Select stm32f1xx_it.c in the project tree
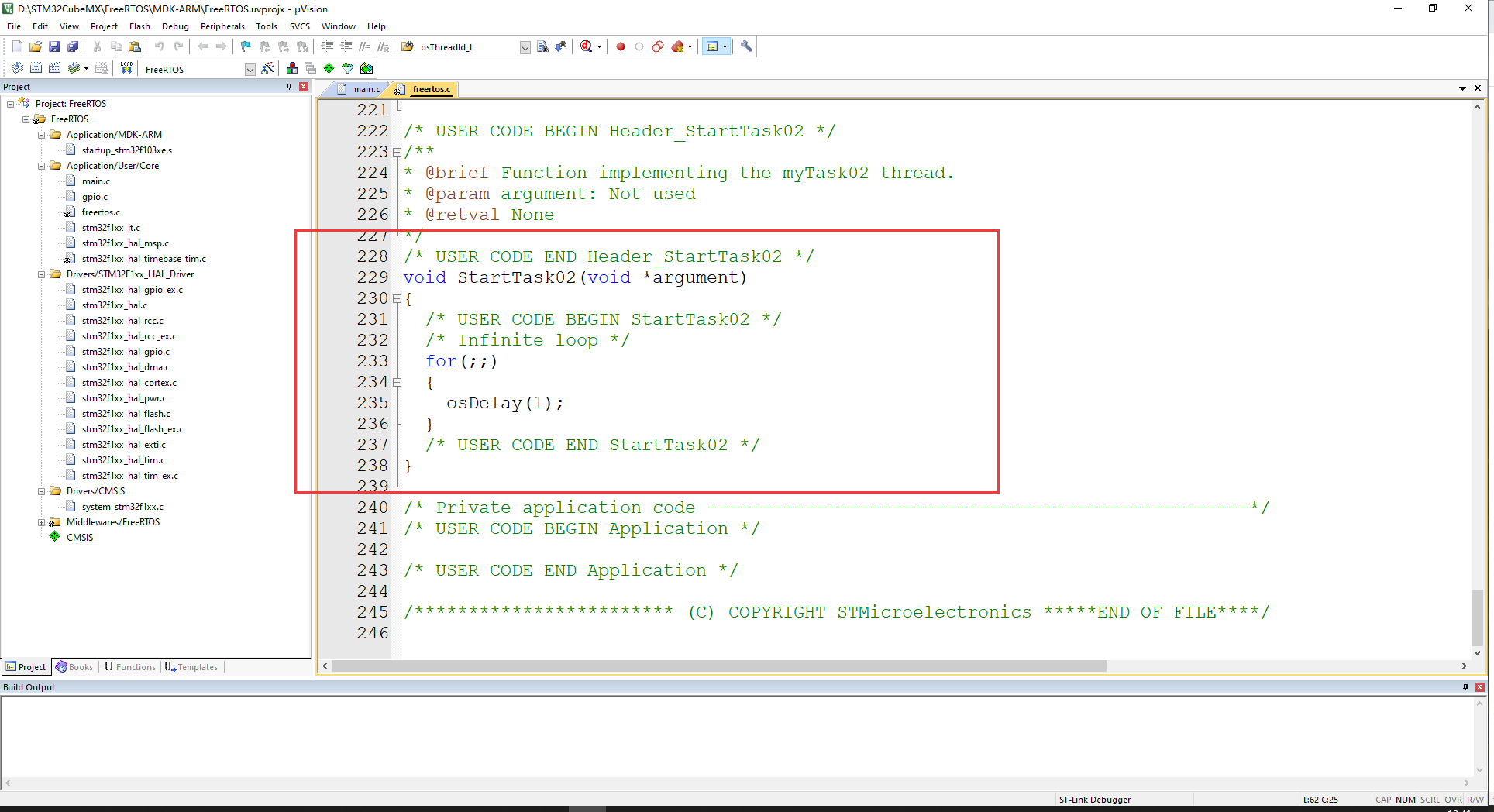 pyautogui.click(x=111, y=228)
